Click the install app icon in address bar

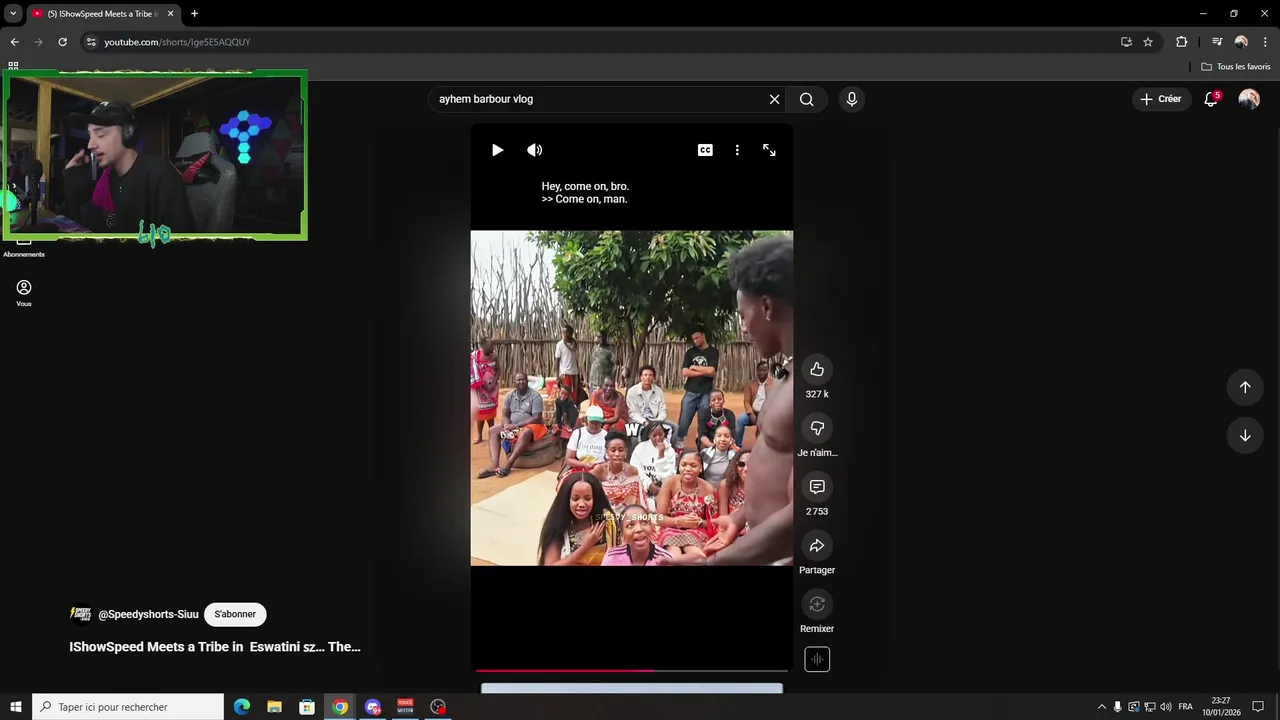1126,42
